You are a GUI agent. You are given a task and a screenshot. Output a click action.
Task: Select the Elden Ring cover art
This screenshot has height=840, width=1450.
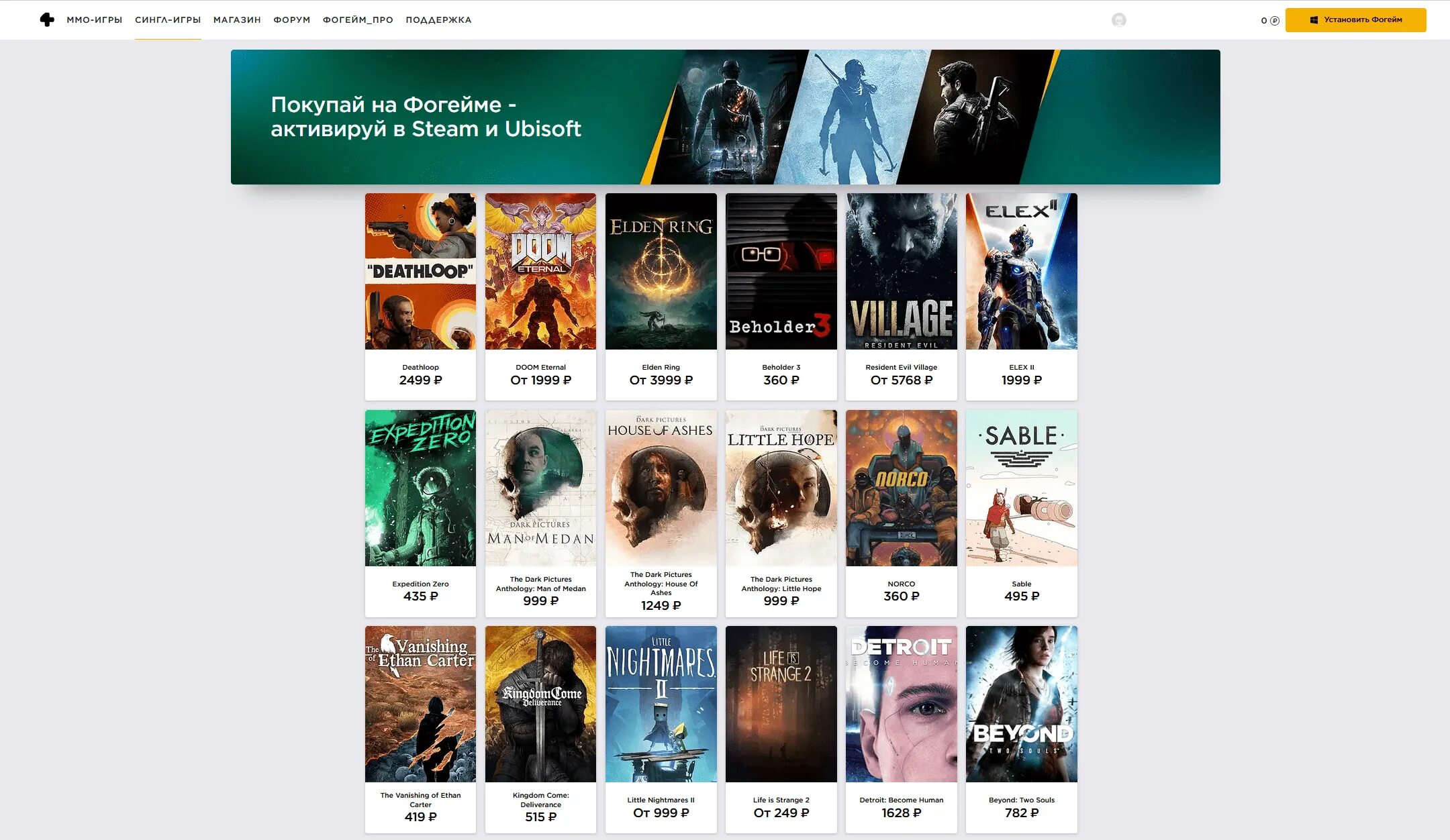tap(661, 271)
